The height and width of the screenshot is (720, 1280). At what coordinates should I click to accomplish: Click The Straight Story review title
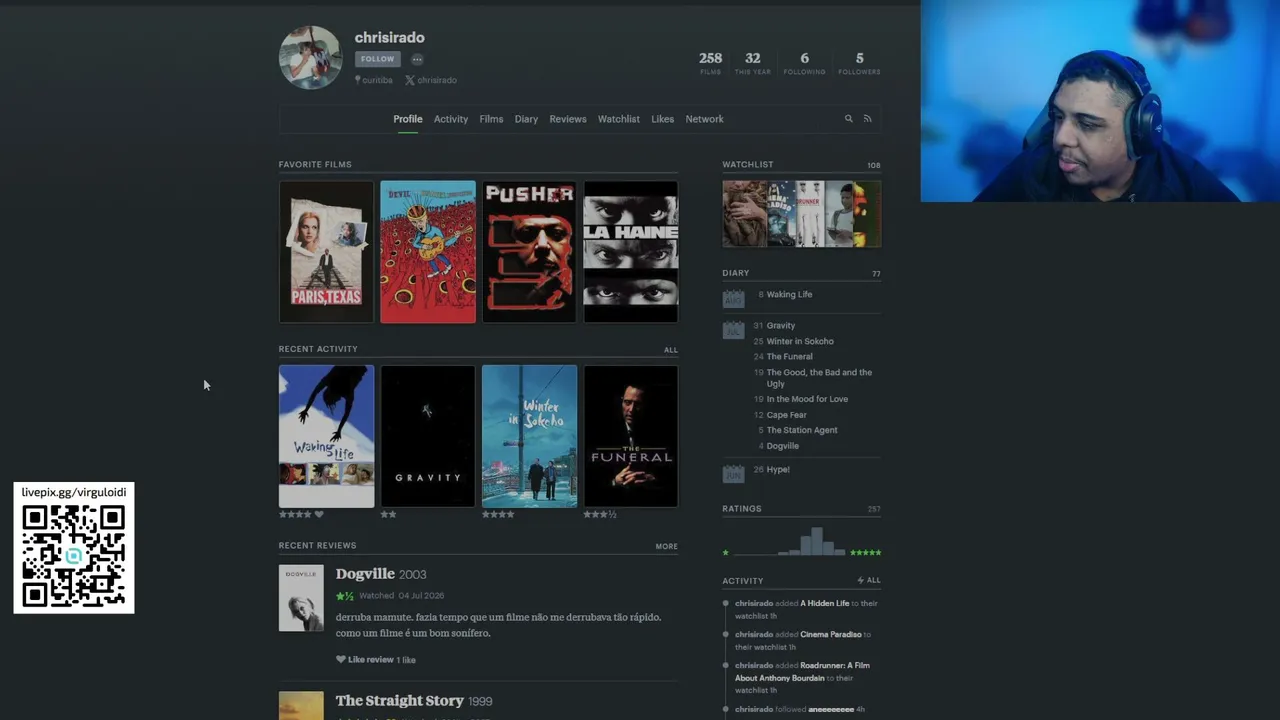(400, 701)
